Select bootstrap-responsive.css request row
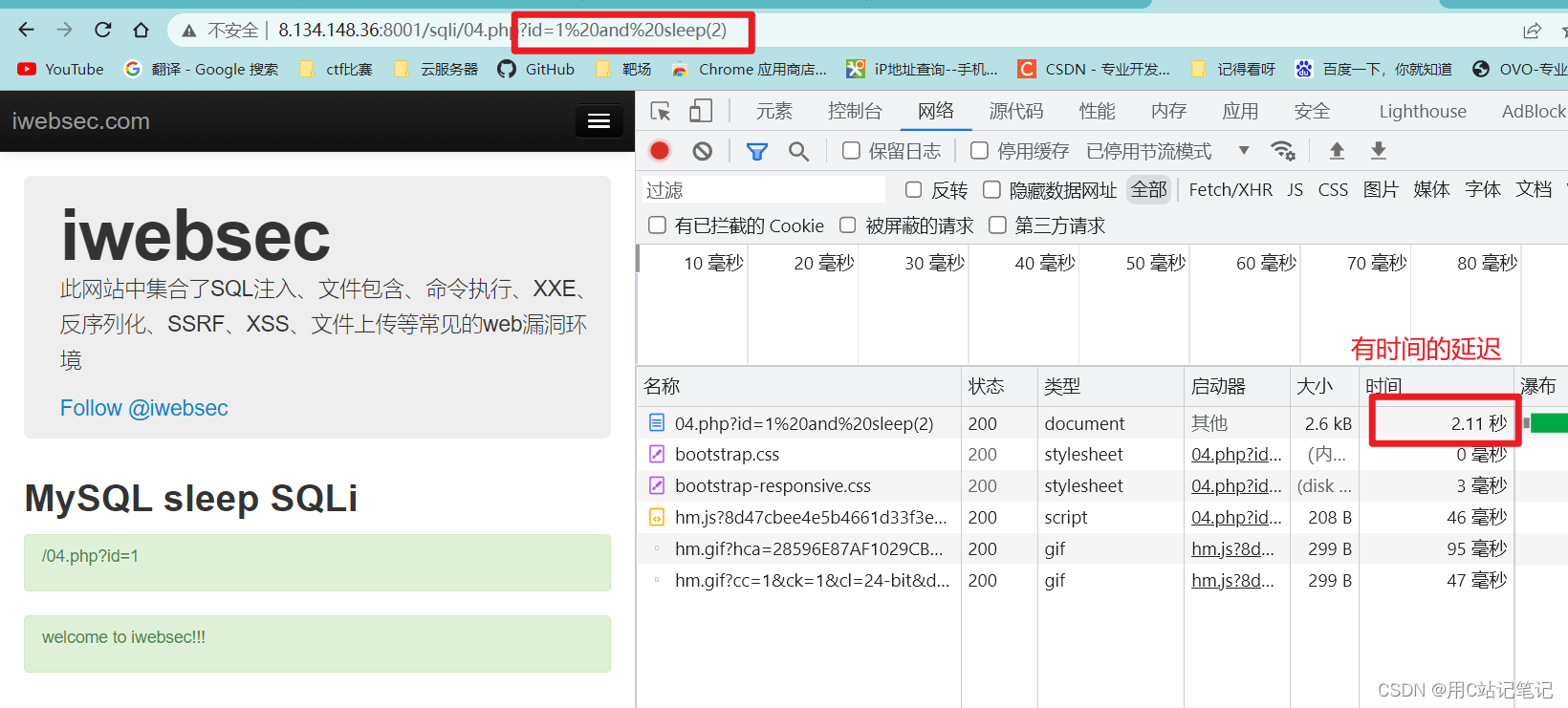This screenshot has height=708, width=1568. (773, 486)
